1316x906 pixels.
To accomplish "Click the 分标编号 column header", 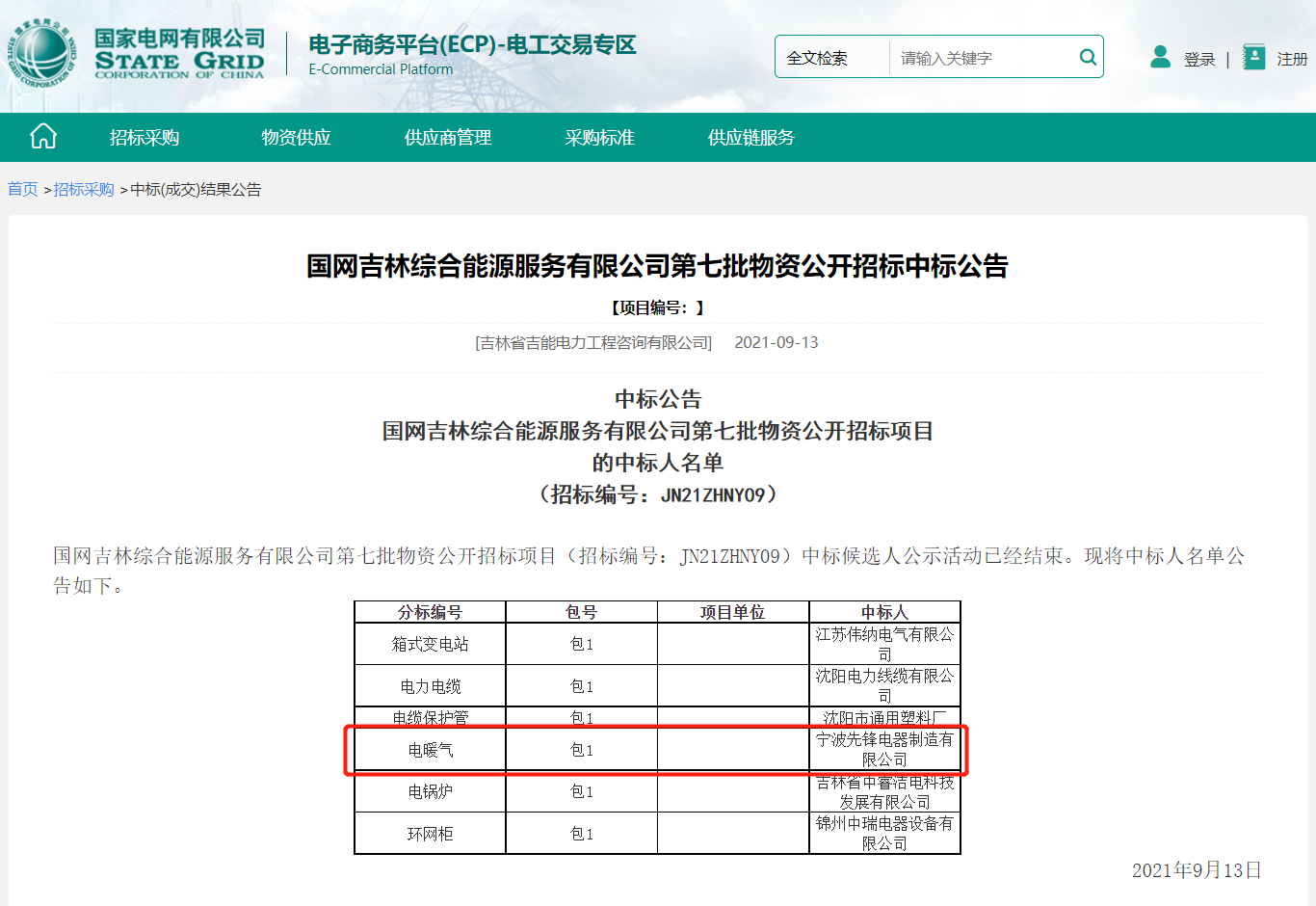I will tap(430, 612).
